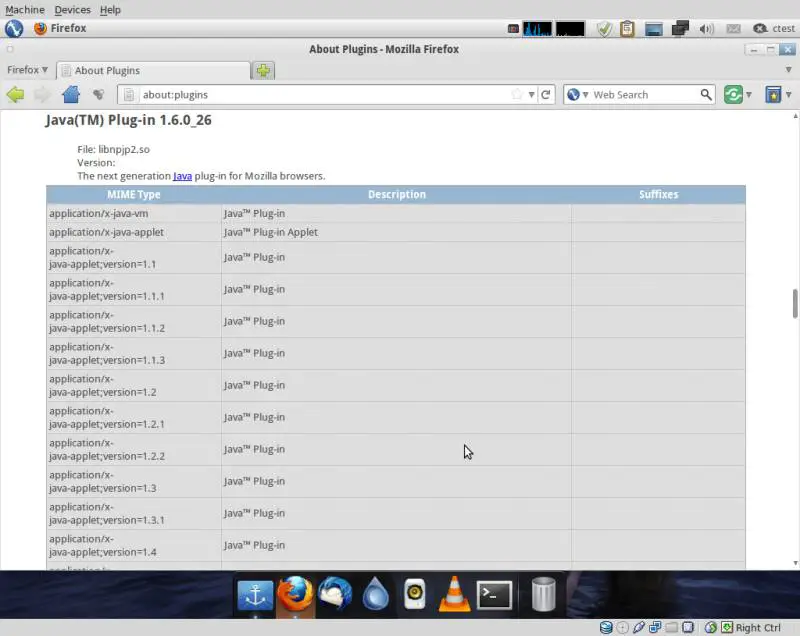
Task: Open the address bar history dropdown arrow
Action: 531,94
